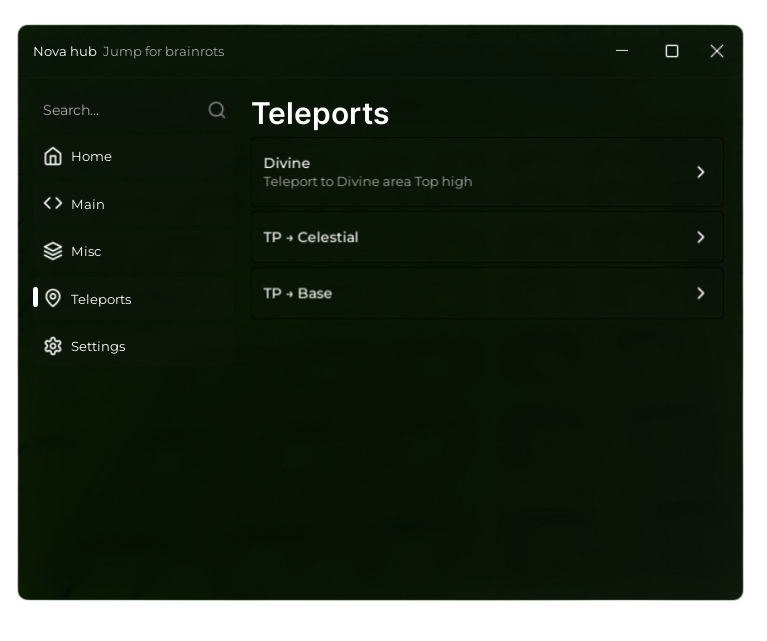This screenshot has width=767, height=641.
Task: Click the TP Base chevron arrow
Action: click(x=701, y=293)
